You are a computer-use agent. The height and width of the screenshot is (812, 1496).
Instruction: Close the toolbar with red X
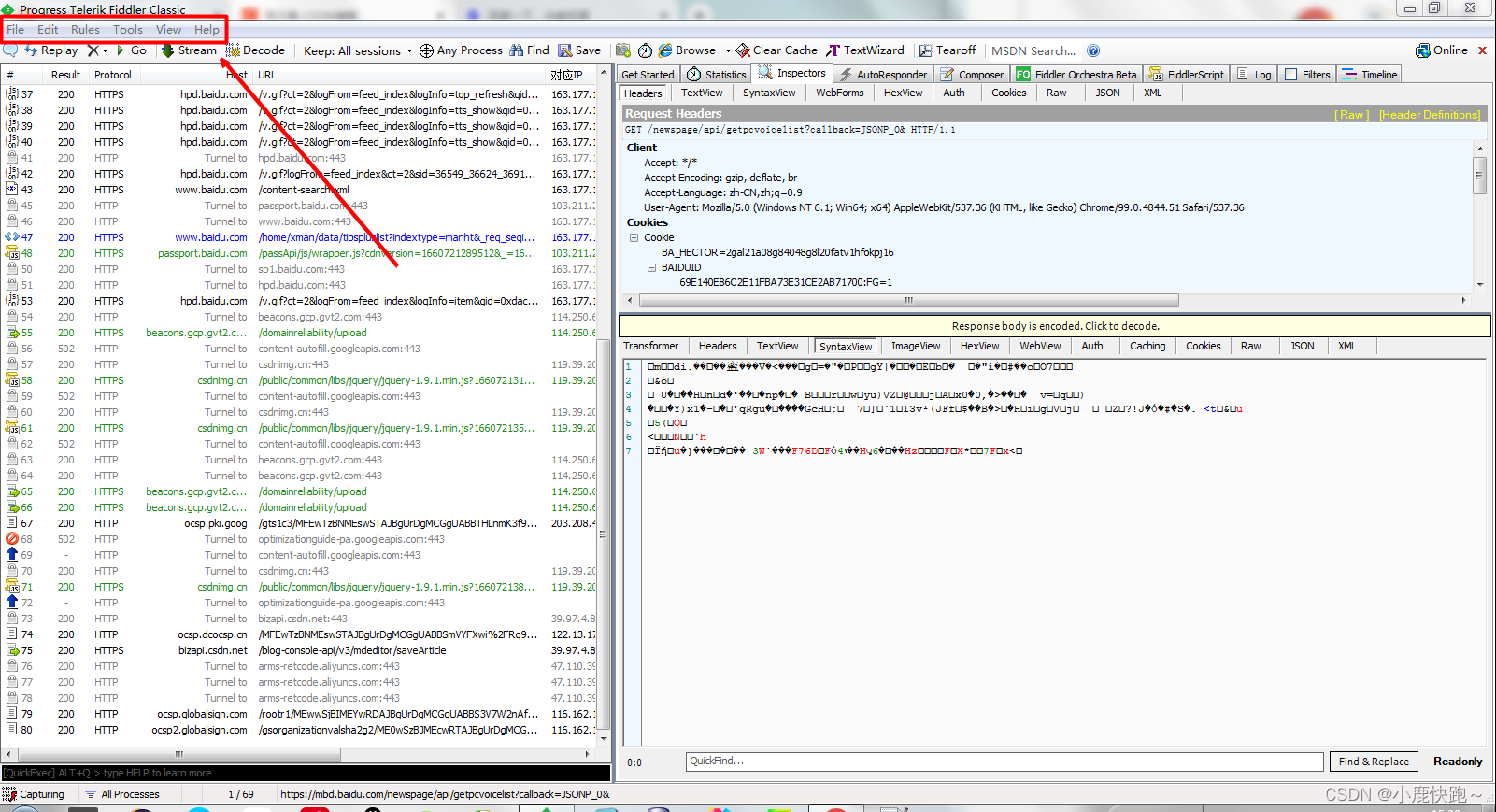coord(1482,50)
